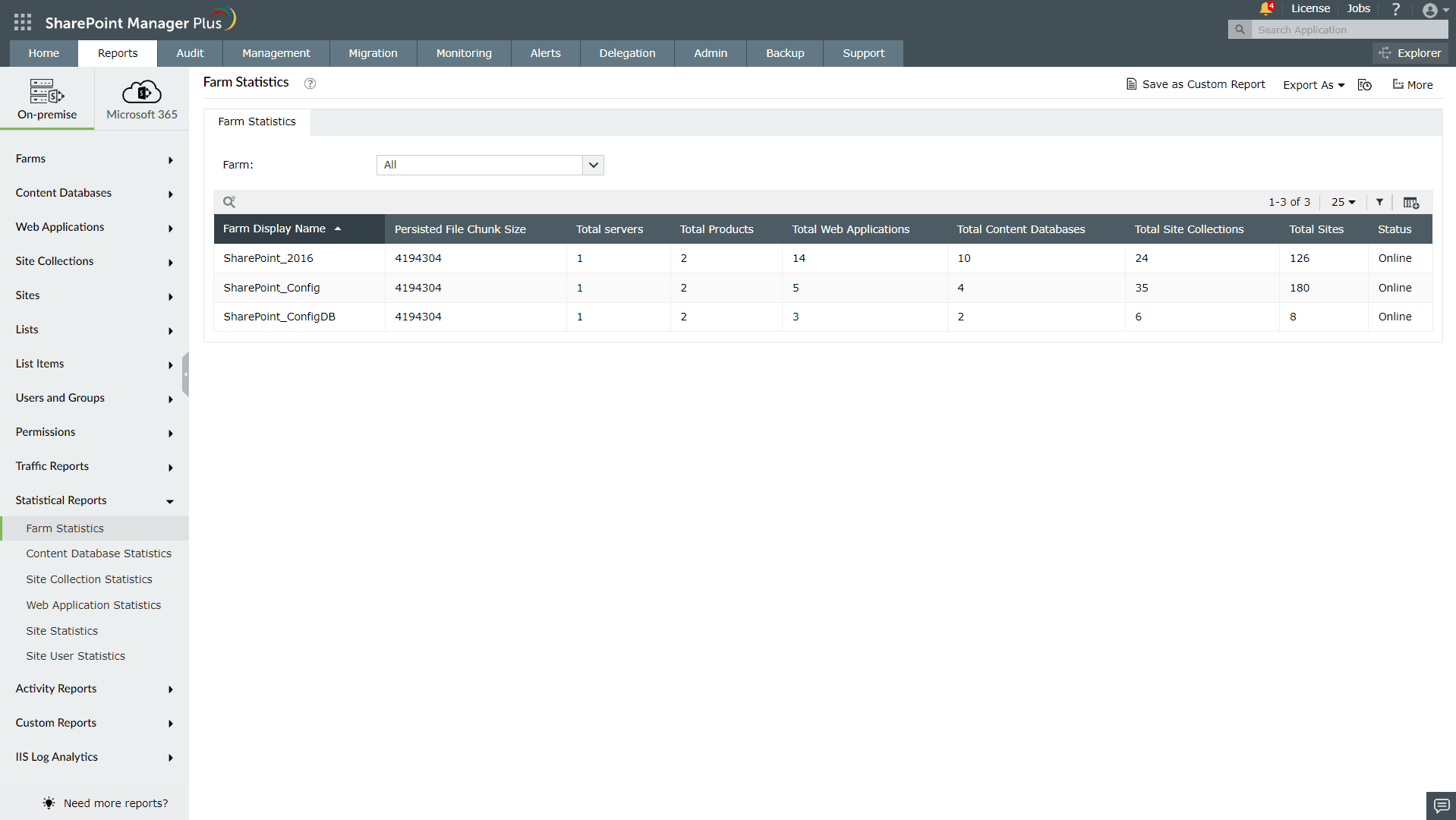
Task: Open the Jobs link
Action: (x=1358, y=8)
